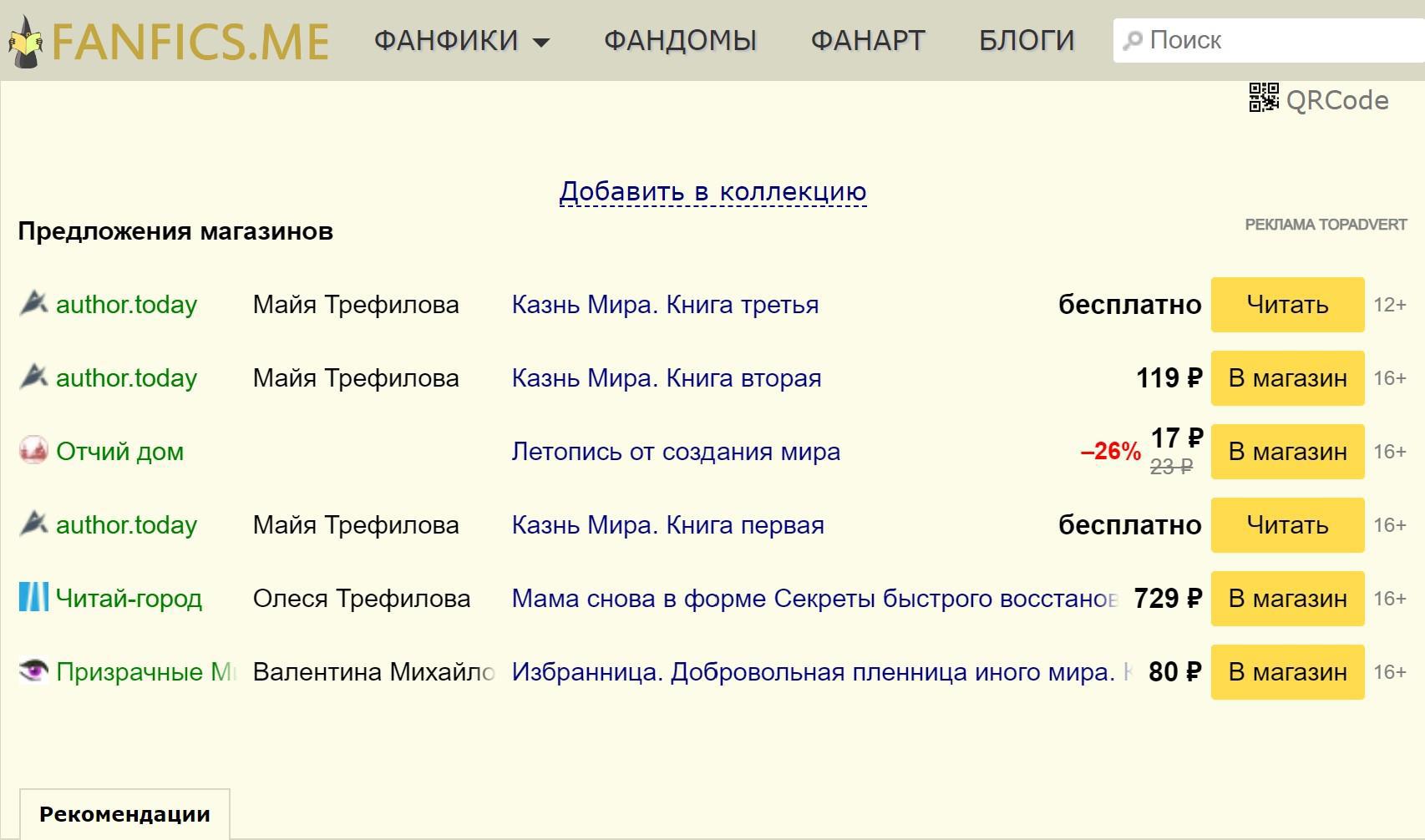Open Избранница. Добровольная пленница title
Viewport: 1425px width, 840px height.
coord(822,672)
